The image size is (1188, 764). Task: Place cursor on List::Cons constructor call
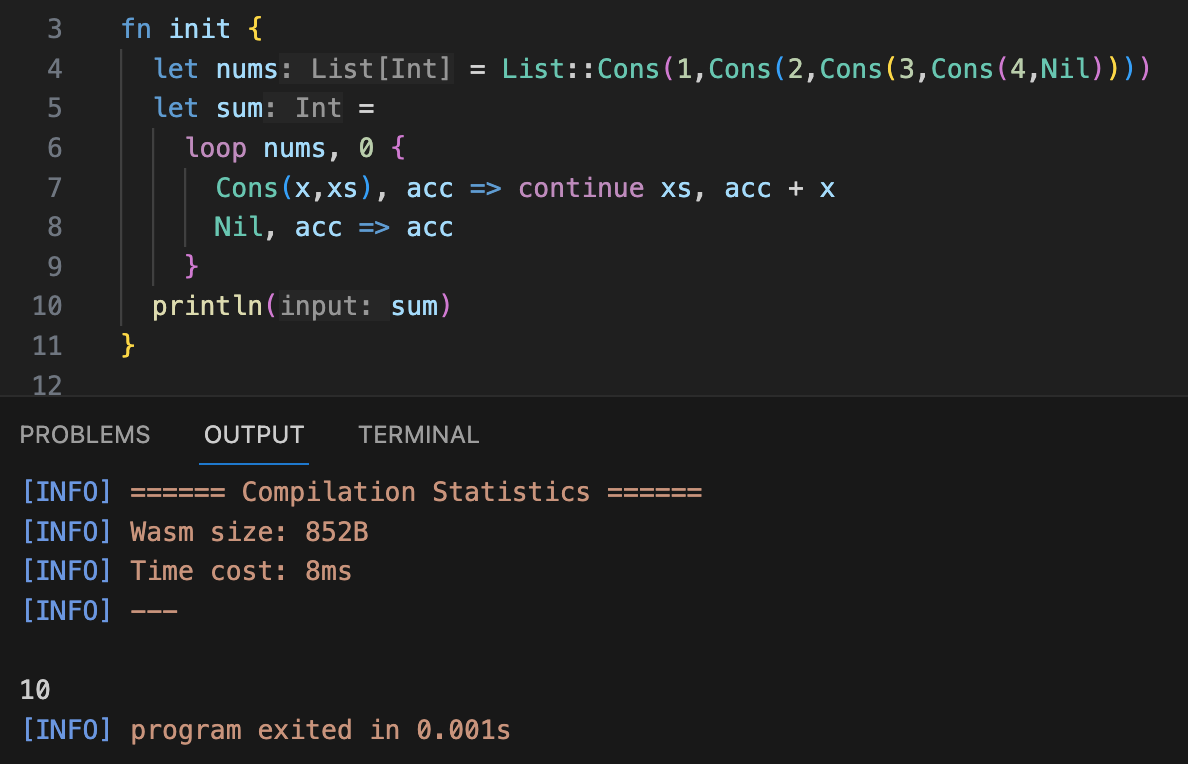click(580, 69)
